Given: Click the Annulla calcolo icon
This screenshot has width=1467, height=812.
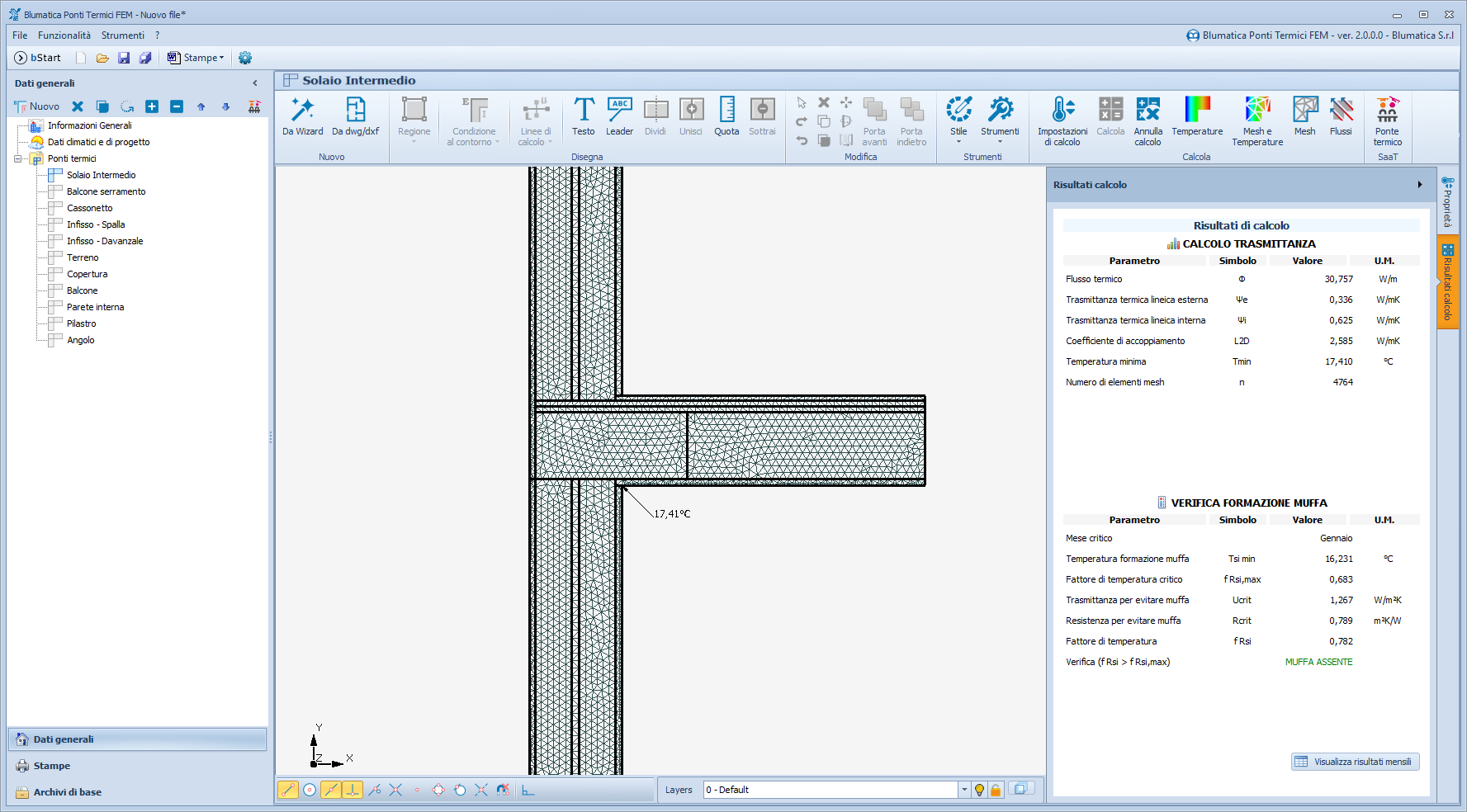Looking at the screenshot, I should (x=1148, y=120).
